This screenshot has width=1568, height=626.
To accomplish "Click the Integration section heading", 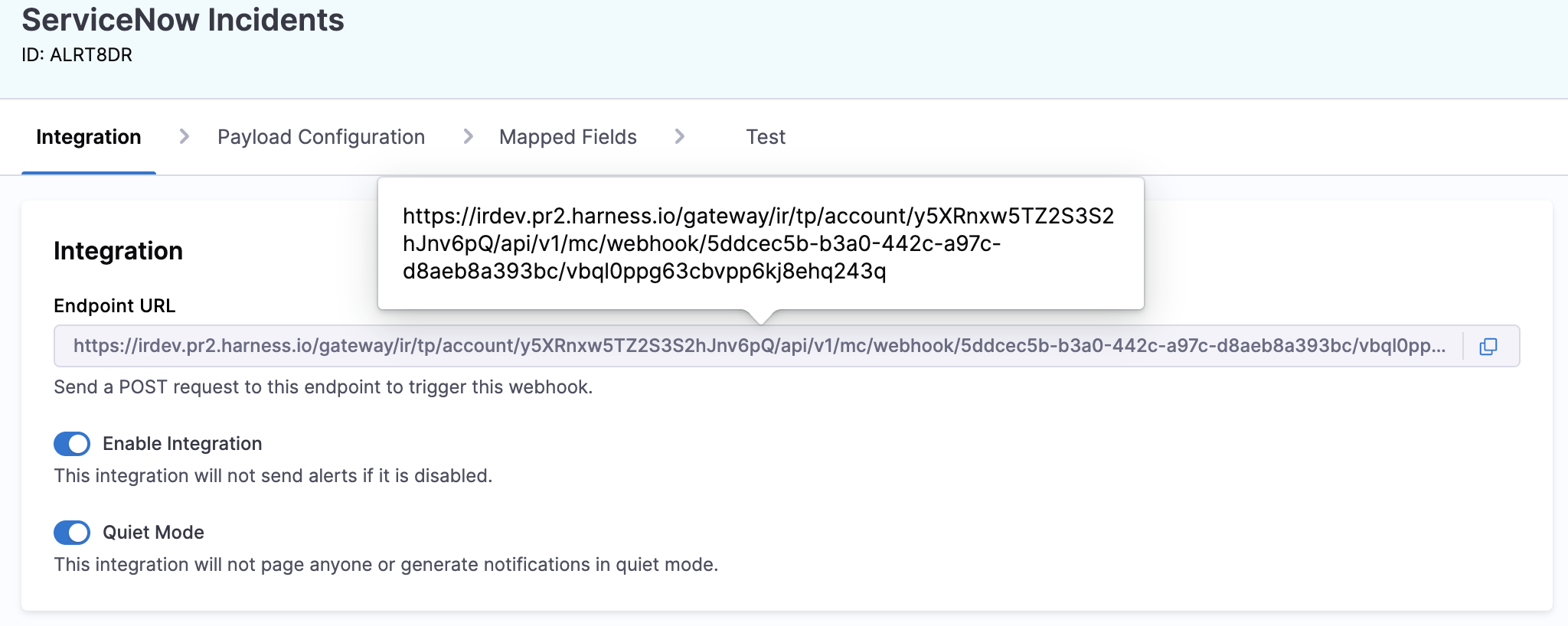I will pyautogui.click(x=118, y=251).
